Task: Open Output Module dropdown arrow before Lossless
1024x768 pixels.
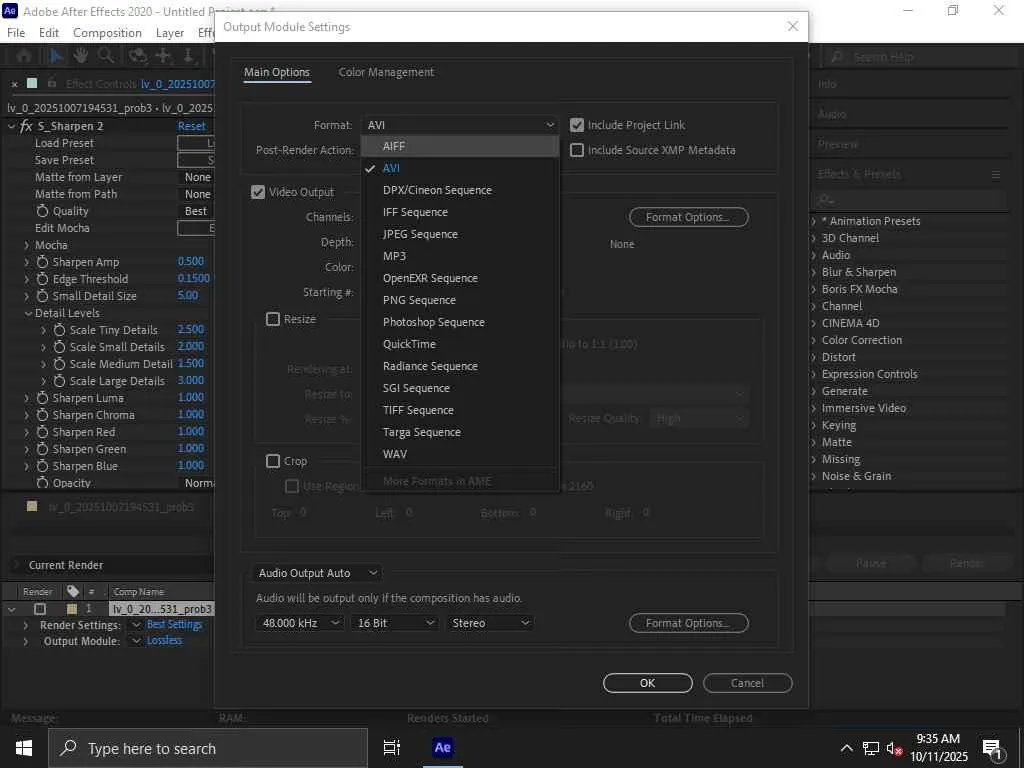Action: (x=136, y=641)
